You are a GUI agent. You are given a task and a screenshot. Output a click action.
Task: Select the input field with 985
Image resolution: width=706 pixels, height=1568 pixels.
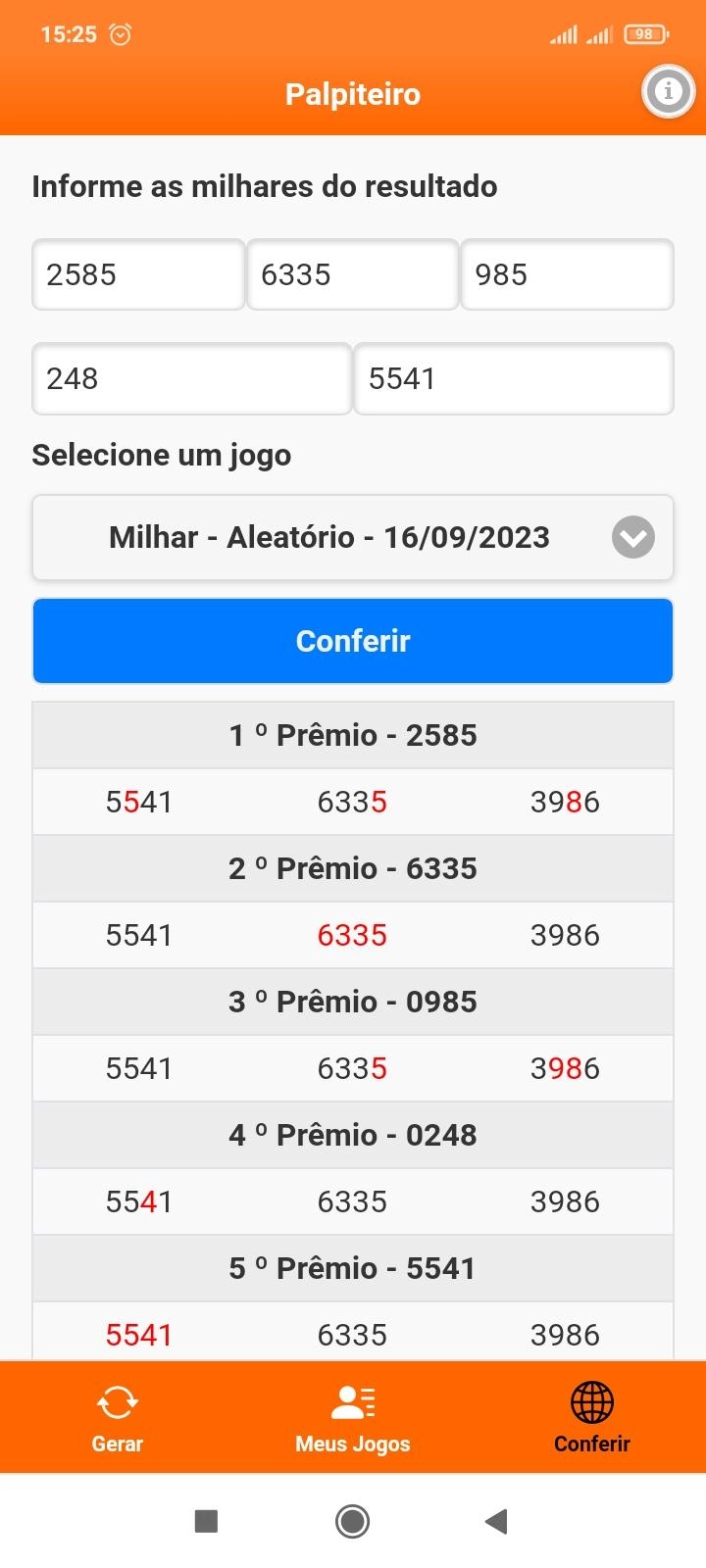(568, 274)
